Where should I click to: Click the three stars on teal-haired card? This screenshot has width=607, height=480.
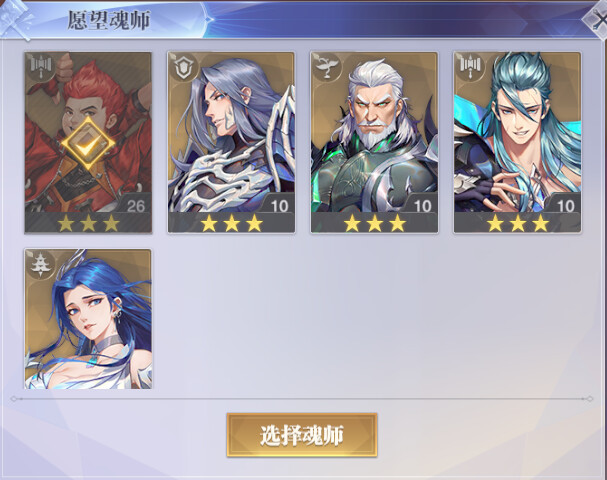pos(518,223)
